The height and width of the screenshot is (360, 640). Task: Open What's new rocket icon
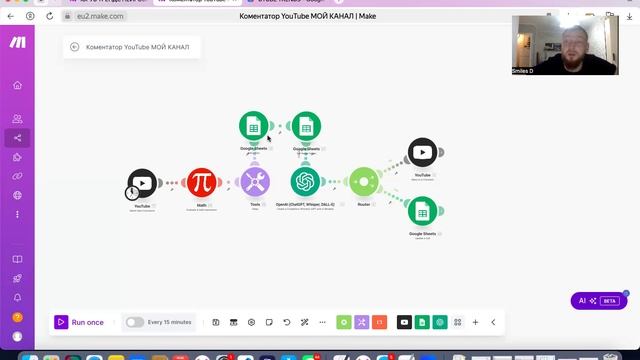point(17,278)
